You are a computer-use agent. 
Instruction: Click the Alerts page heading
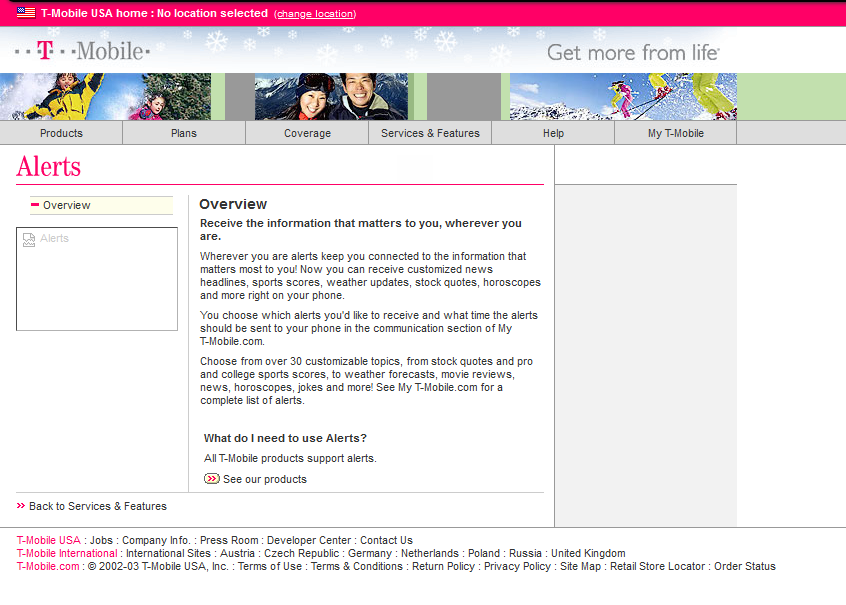(x=49, y=166)
